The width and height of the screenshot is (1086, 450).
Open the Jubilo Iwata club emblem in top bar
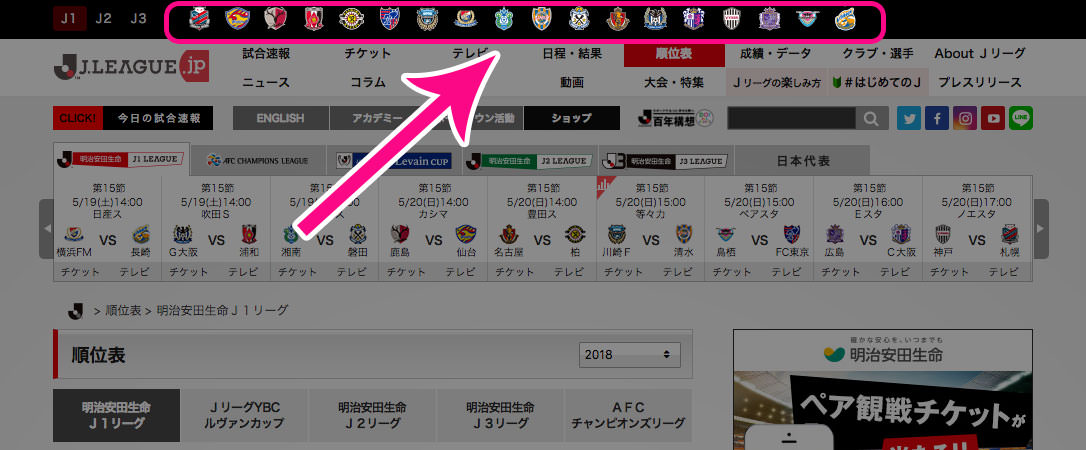point(580,19)
